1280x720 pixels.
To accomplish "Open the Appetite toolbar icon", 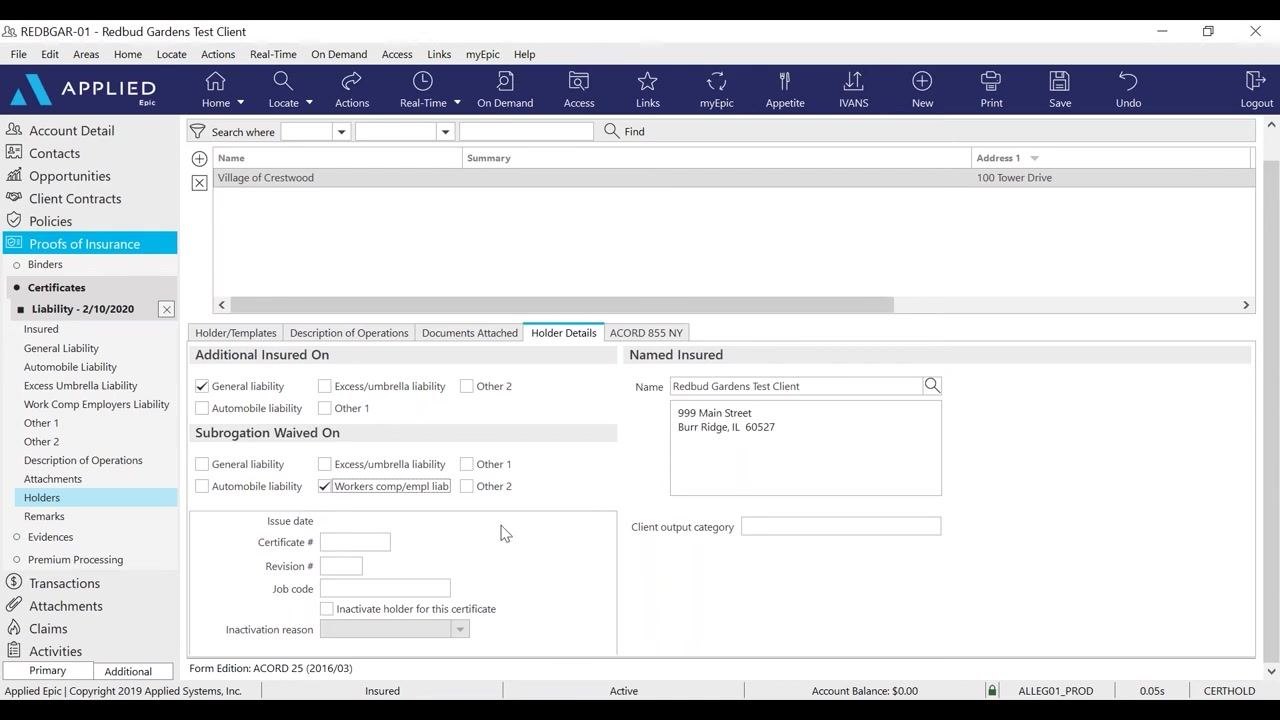I will pos(785,81).
